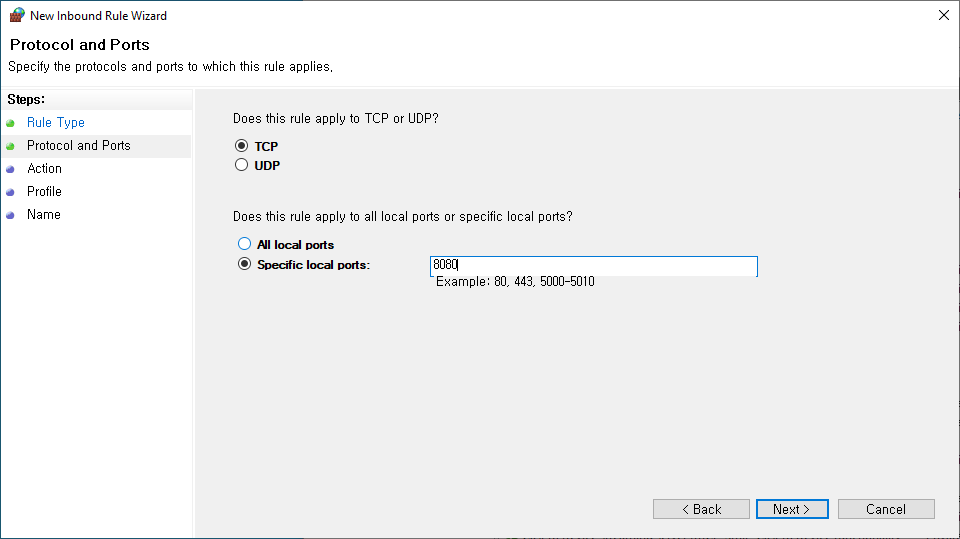This screenshot has width=960, height=539.
Task: Click the blue bullet beside Name step
Action: coord(10,215)
